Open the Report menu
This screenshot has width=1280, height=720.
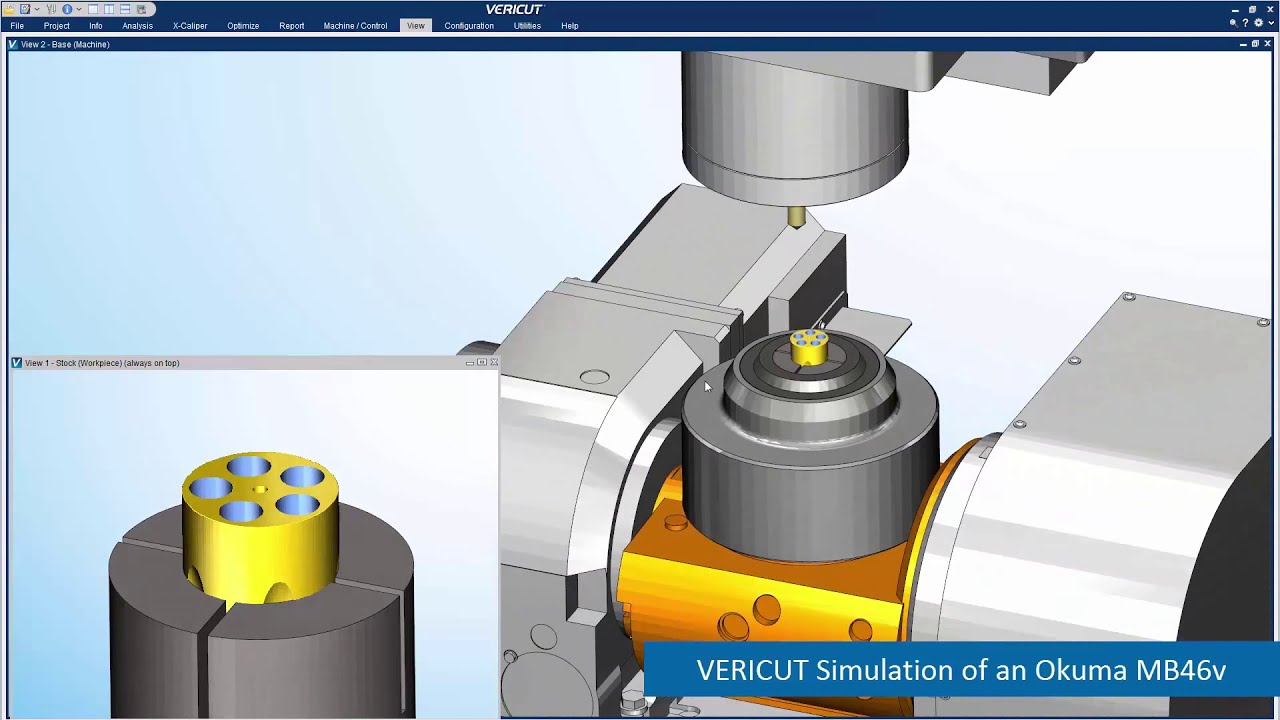tap(292, 26)
